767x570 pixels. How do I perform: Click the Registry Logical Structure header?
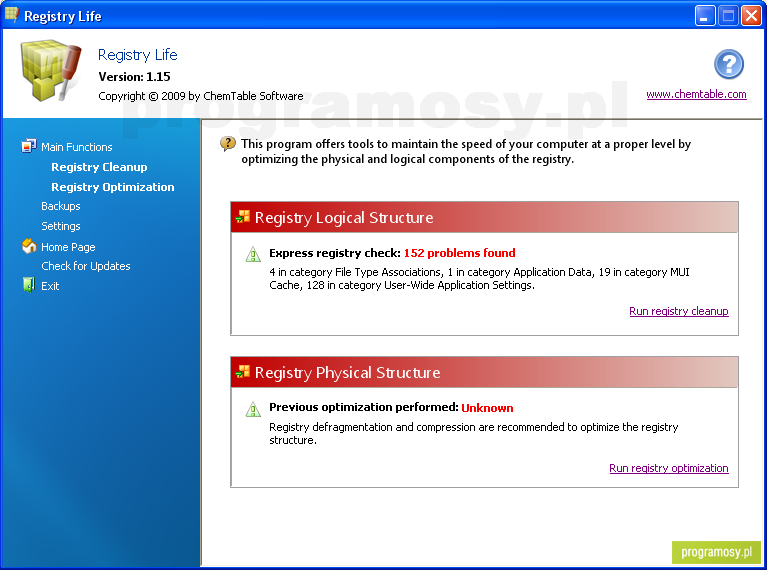tap(484, 217)
